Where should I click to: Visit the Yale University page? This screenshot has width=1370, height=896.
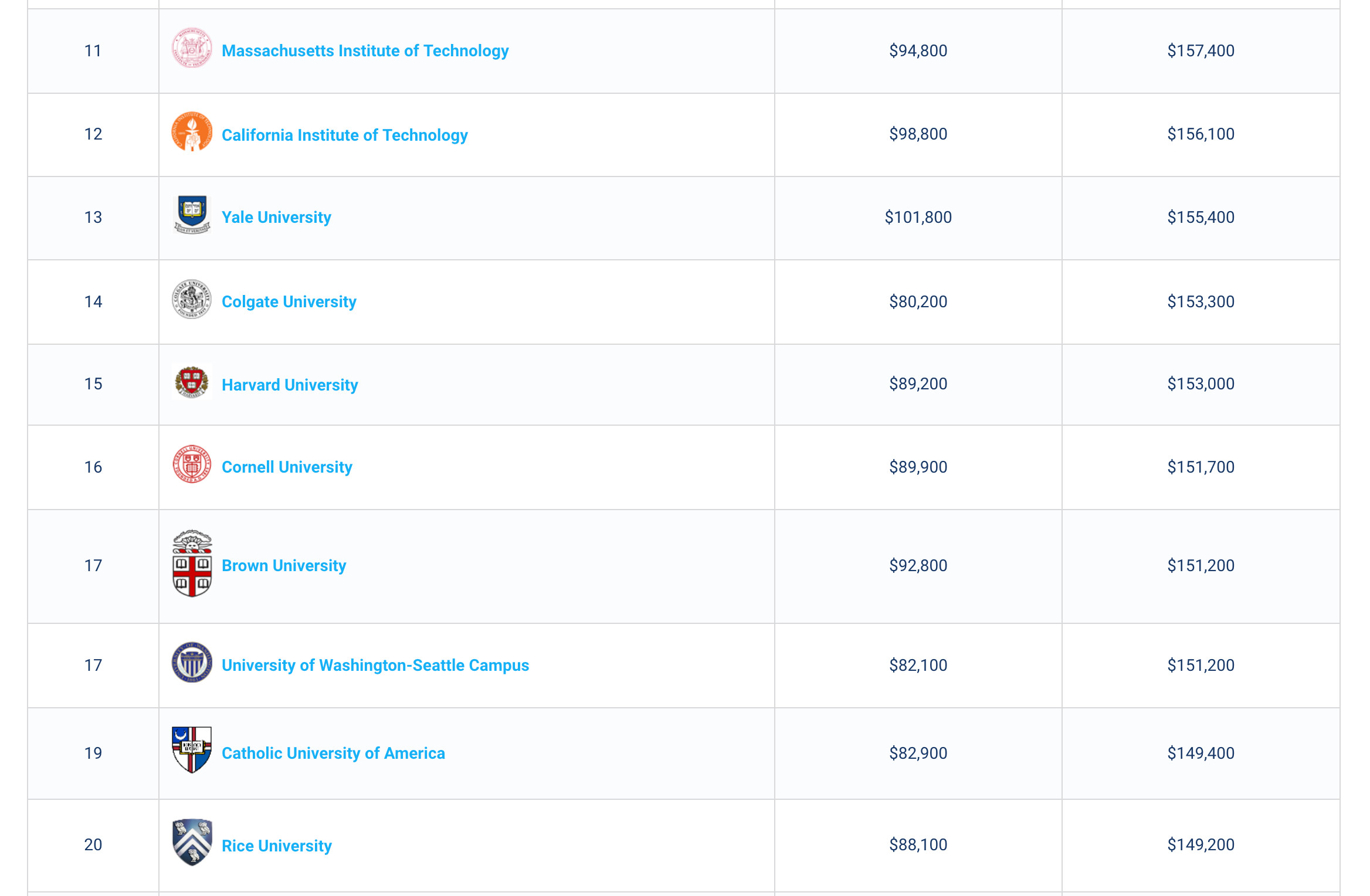[276, 218]
